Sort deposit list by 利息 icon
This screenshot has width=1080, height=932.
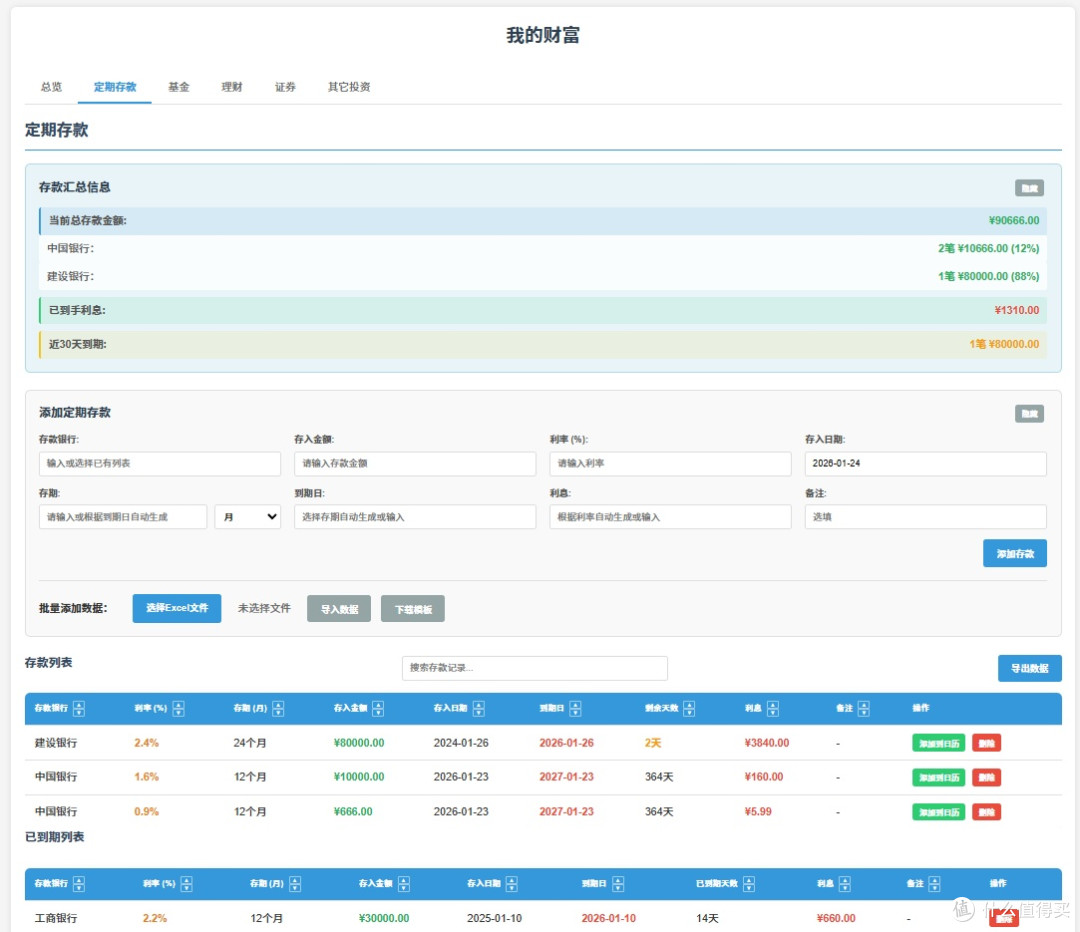click(773, 708)
